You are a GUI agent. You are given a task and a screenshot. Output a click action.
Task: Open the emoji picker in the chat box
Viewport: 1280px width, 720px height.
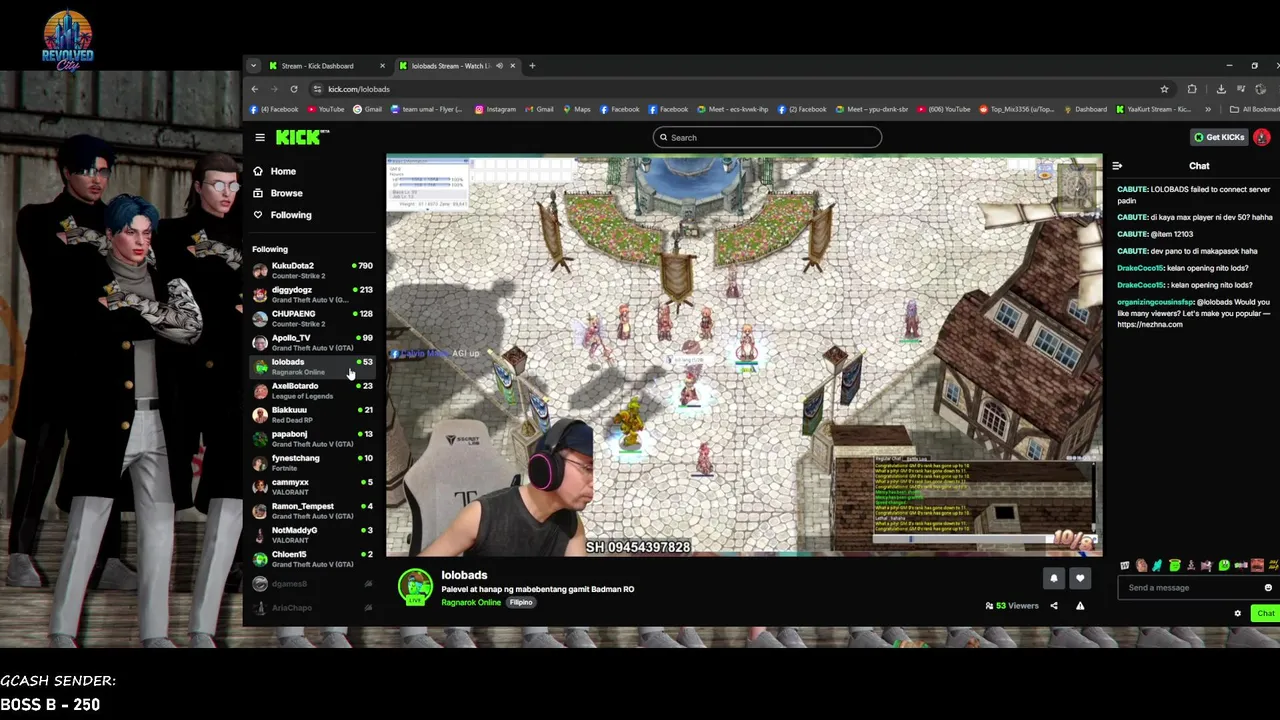[1268, 588]
